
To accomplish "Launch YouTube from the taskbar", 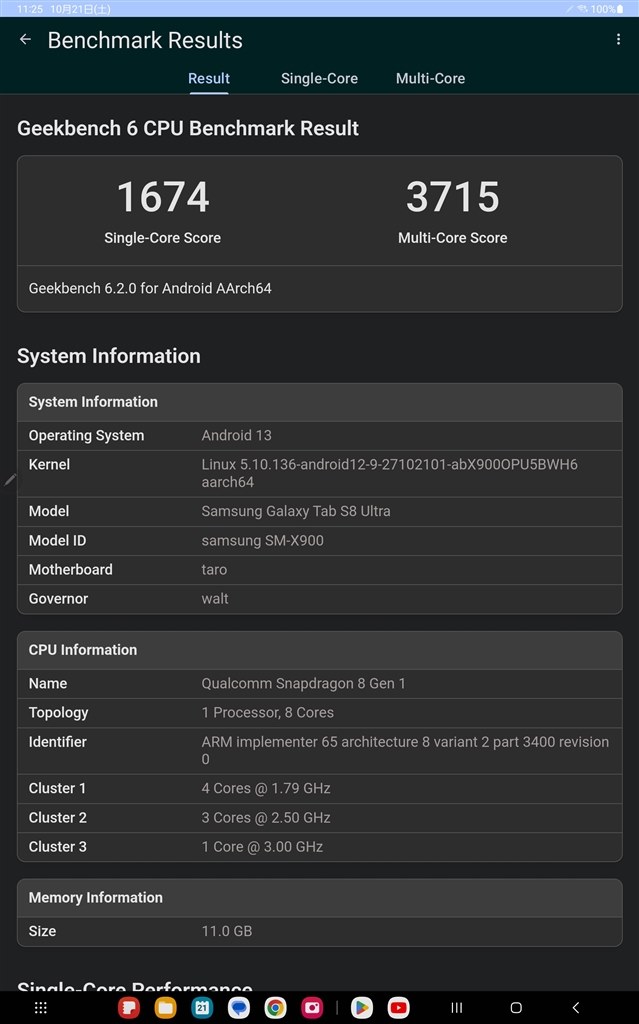I will pos(398,1007).
